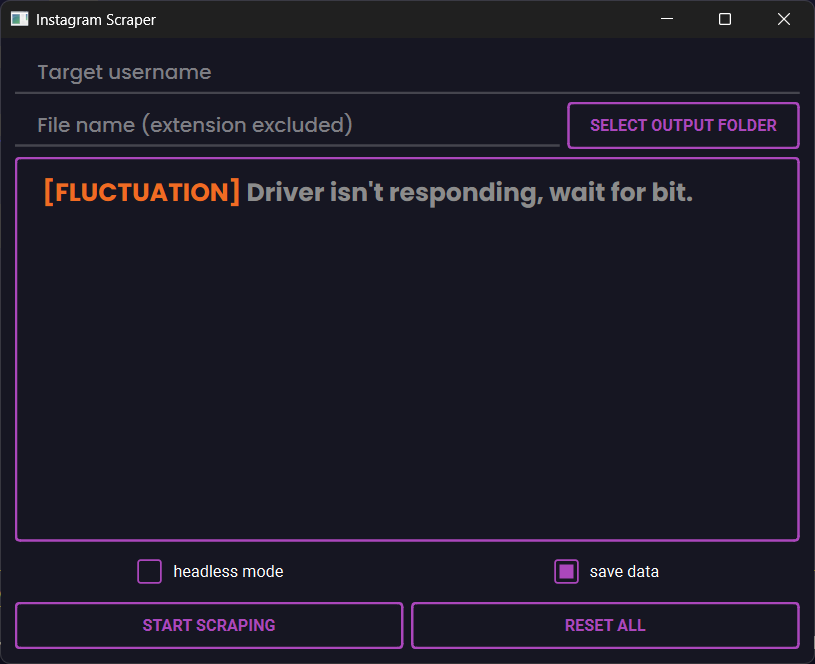The height and width of the screenshot is (664, 815).
Task: Hit the RESET ALL button
Action: 605,625
